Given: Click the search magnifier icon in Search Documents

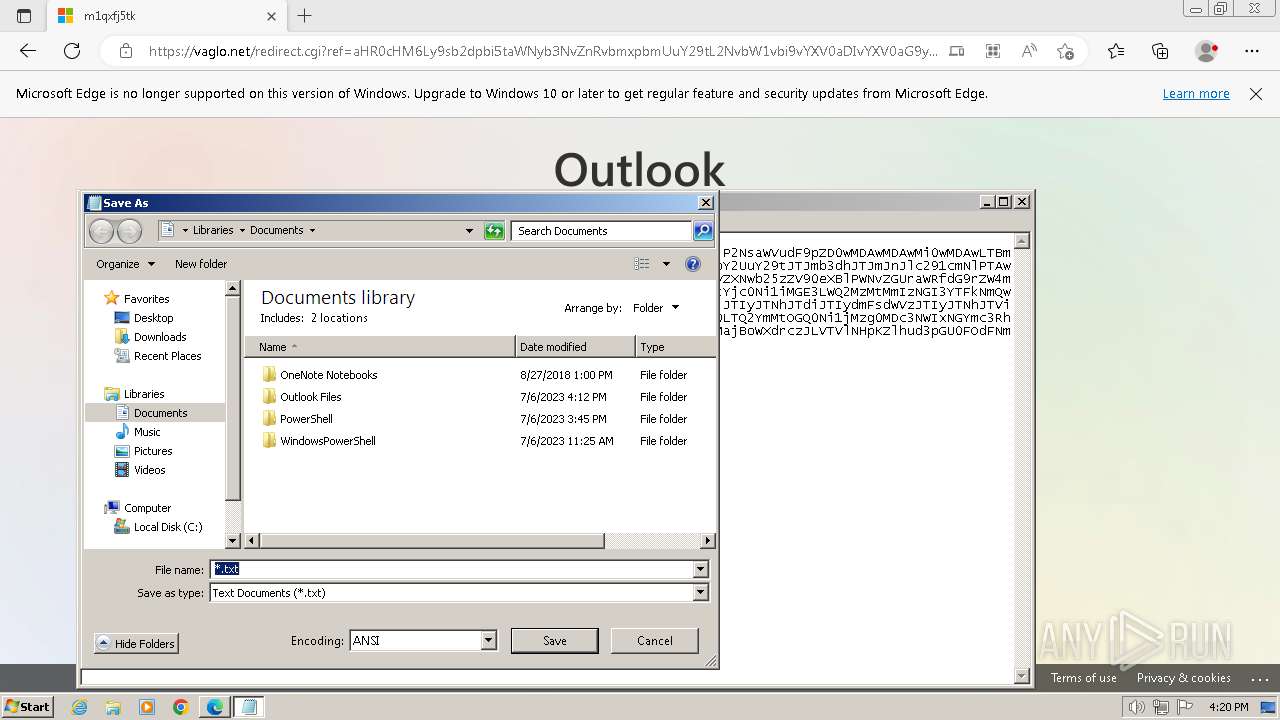Looking at the screenshot, I should (703, 231).
